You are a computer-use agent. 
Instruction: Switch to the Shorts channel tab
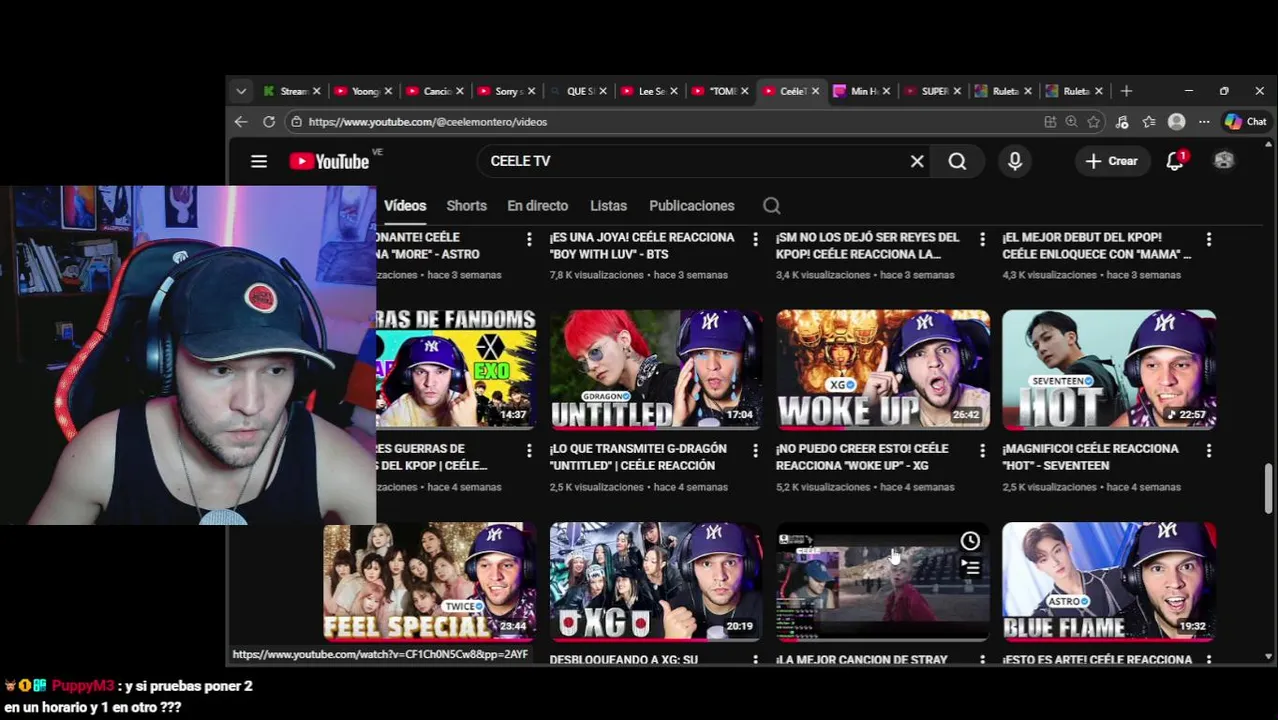pyautogui.click(x=466, y=206)
